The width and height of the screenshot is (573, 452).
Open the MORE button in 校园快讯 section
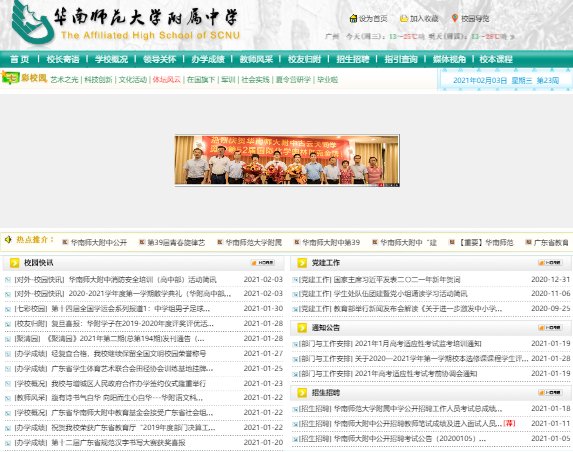coord(263,263)
